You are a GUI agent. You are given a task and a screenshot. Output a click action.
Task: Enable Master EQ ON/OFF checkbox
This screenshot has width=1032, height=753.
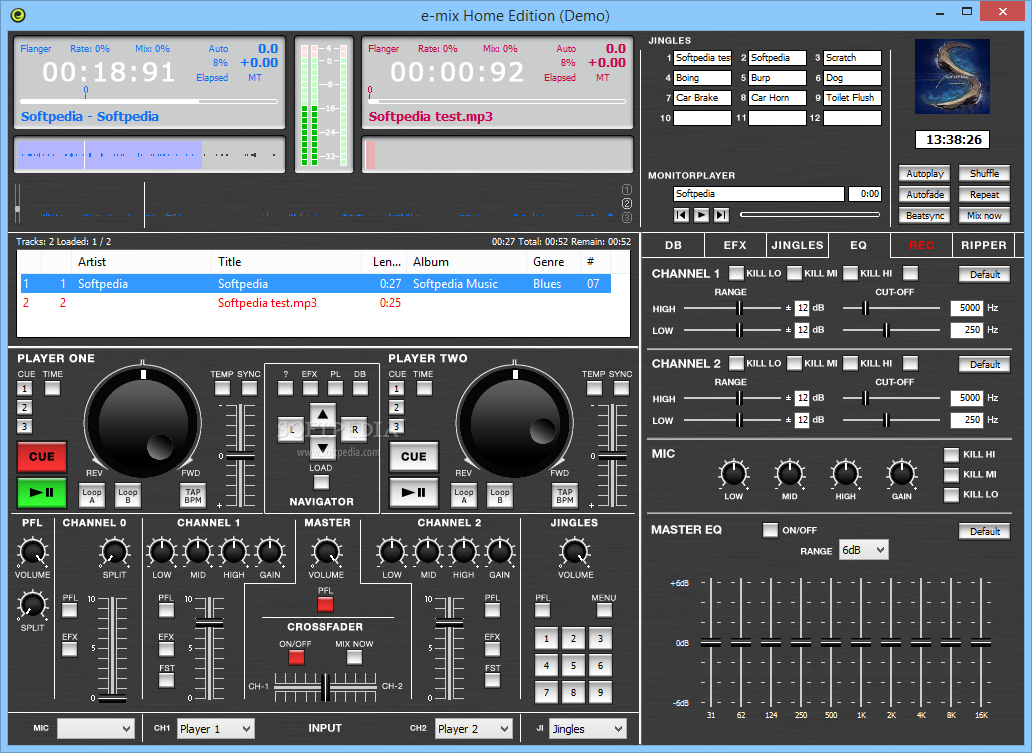coord(770,530)
